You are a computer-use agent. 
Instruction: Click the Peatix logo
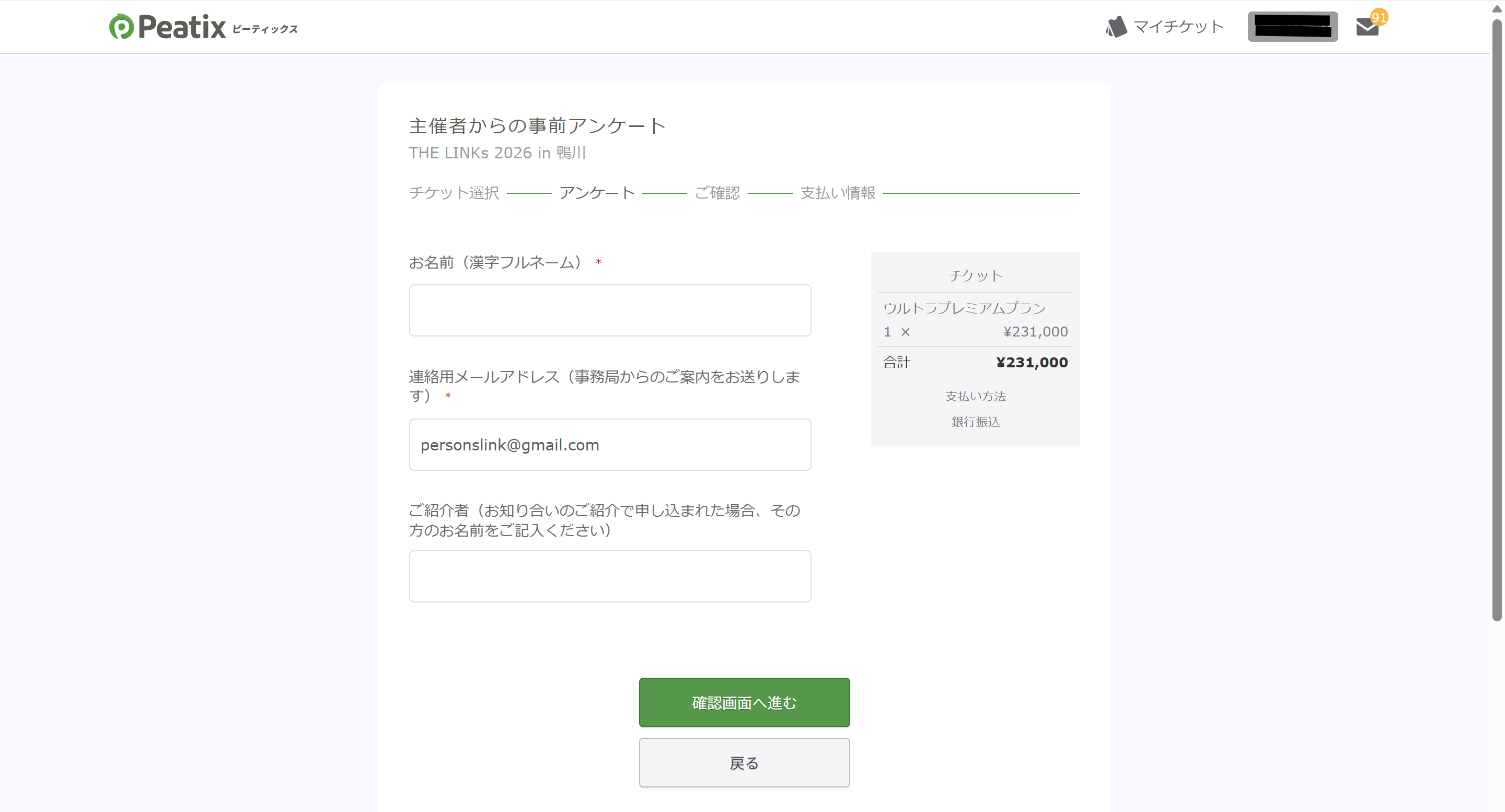pyautogui.click(x=203, y=27)
